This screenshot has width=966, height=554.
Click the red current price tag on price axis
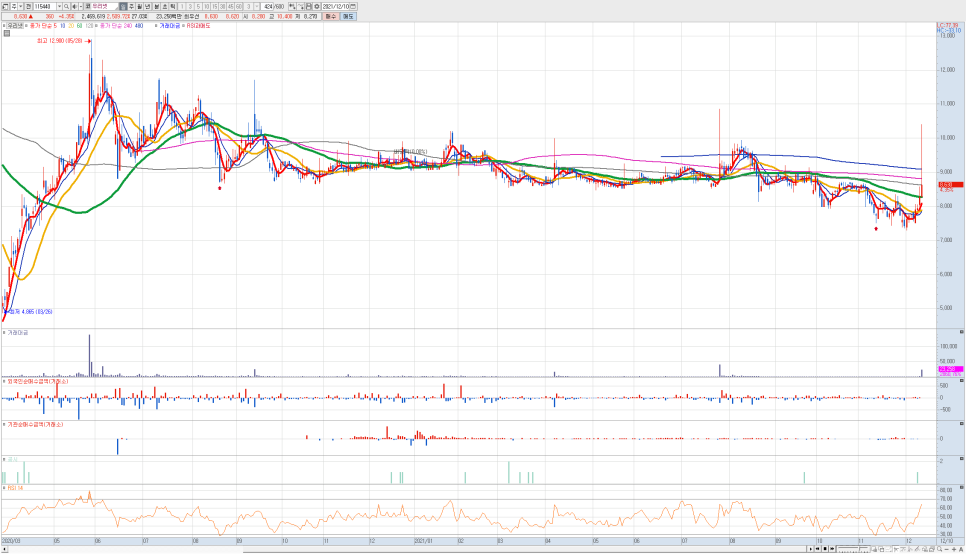point(950,184)
